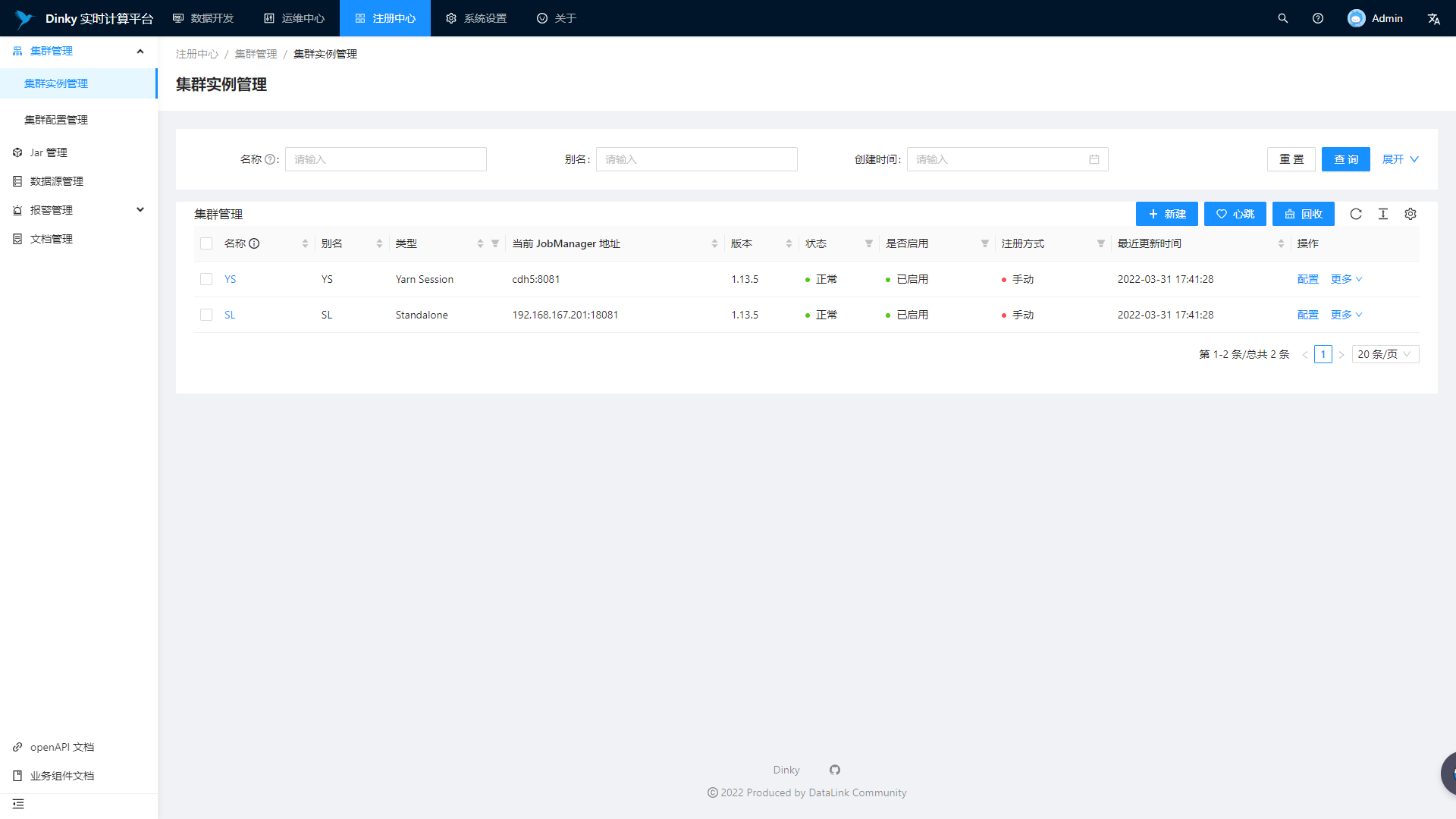Click 注册中心 breadcrumb link
The width and height of the screenshot is (1456, 819).
click(197, 54)
